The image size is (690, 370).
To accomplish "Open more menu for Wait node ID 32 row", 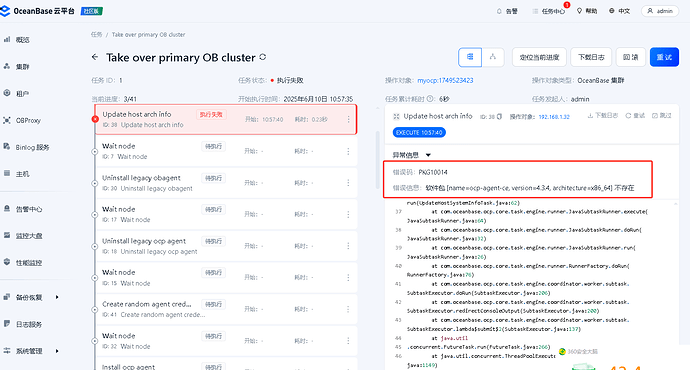I will point(348,341).
